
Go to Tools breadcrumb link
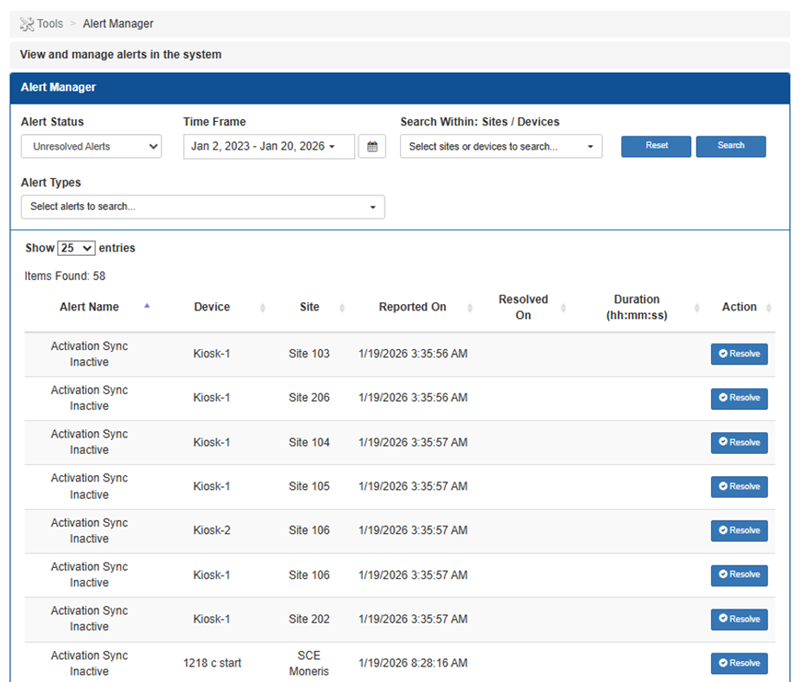tap(49, 24)
